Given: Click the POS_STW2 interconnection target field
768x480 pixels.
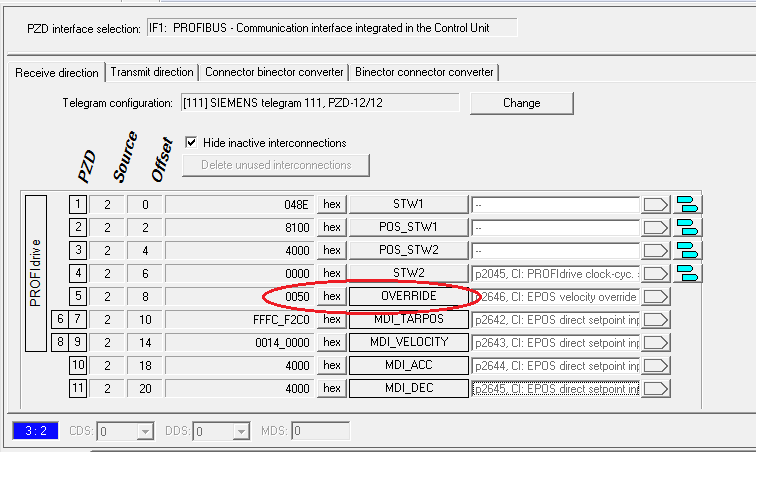Looking at the screenshot, I should coord(555,251).
